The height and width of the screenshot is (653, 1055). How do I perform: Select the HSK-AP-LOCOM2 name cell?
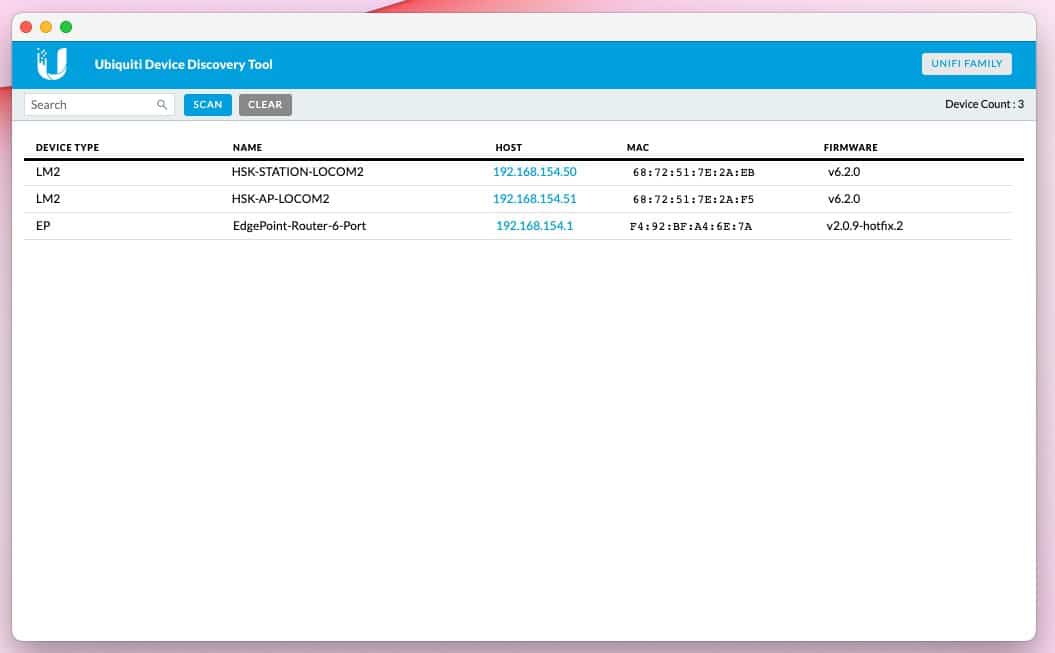coord(281,199)
